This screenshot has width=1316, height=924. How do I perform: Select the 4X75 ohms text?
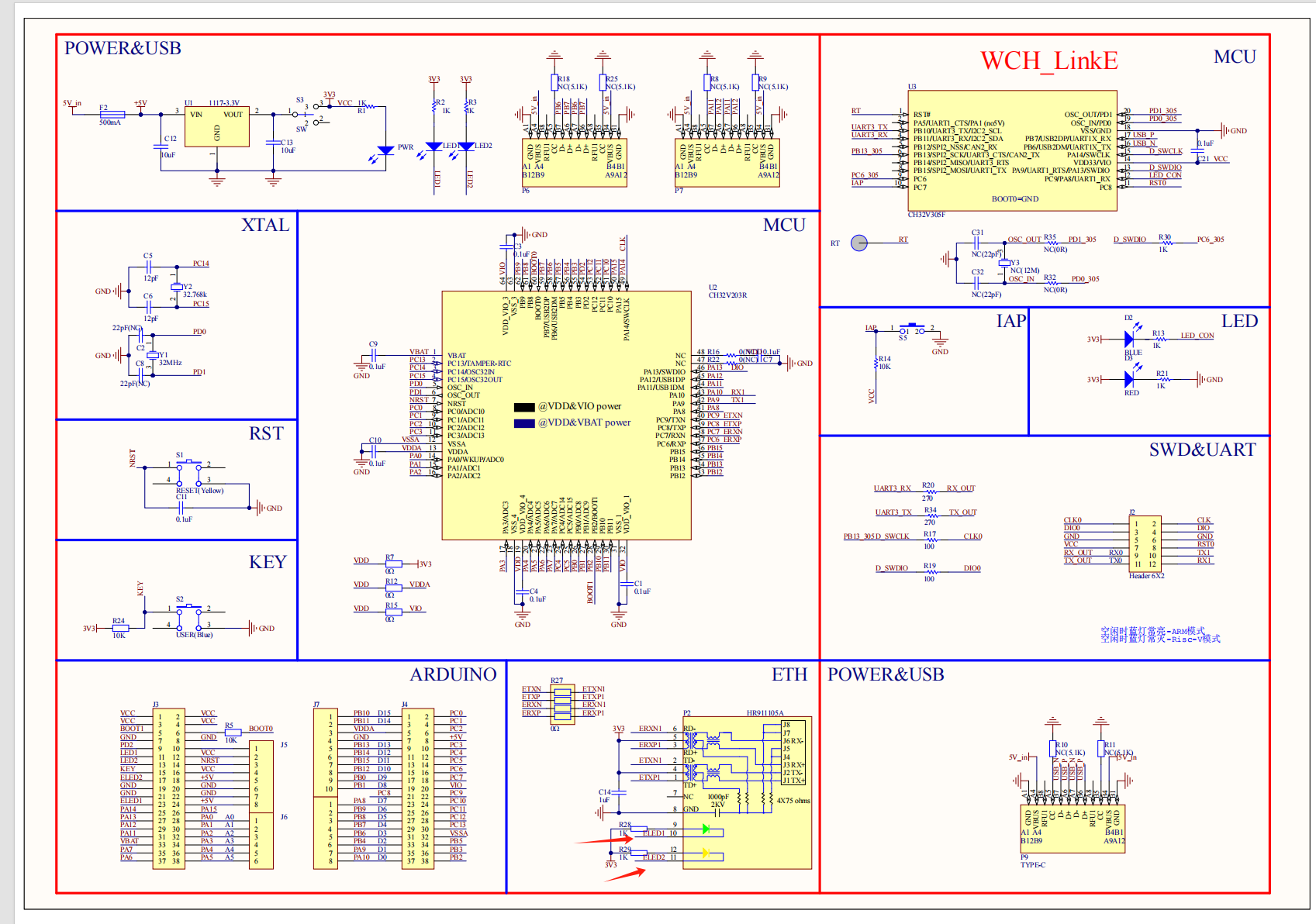click(x=793, y=801)
